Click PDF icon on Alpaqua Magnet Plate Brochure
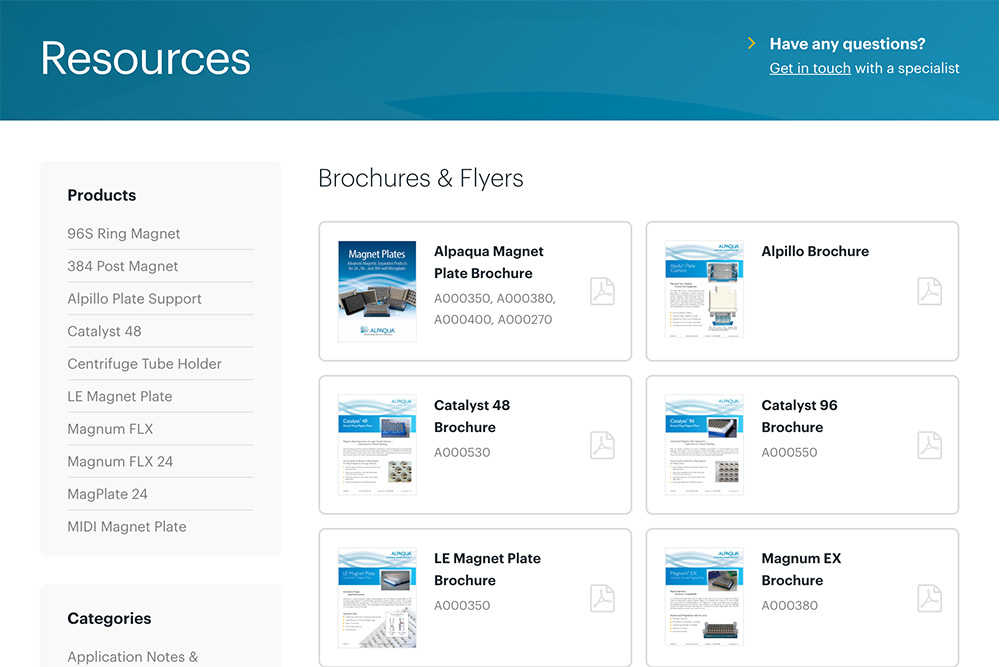Viewport: 1000px width, 667px height. 602,291
